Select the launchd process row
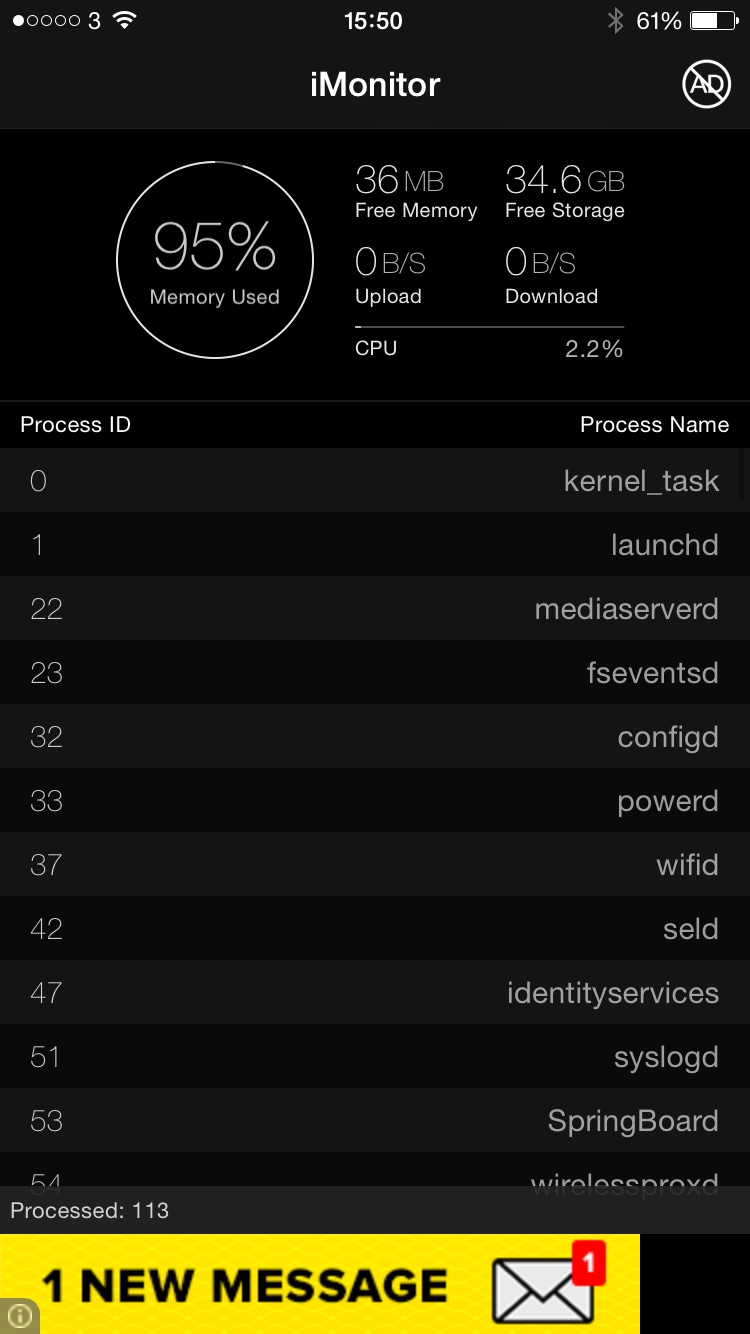750x1334 pixels. click(x=375, y=545)
